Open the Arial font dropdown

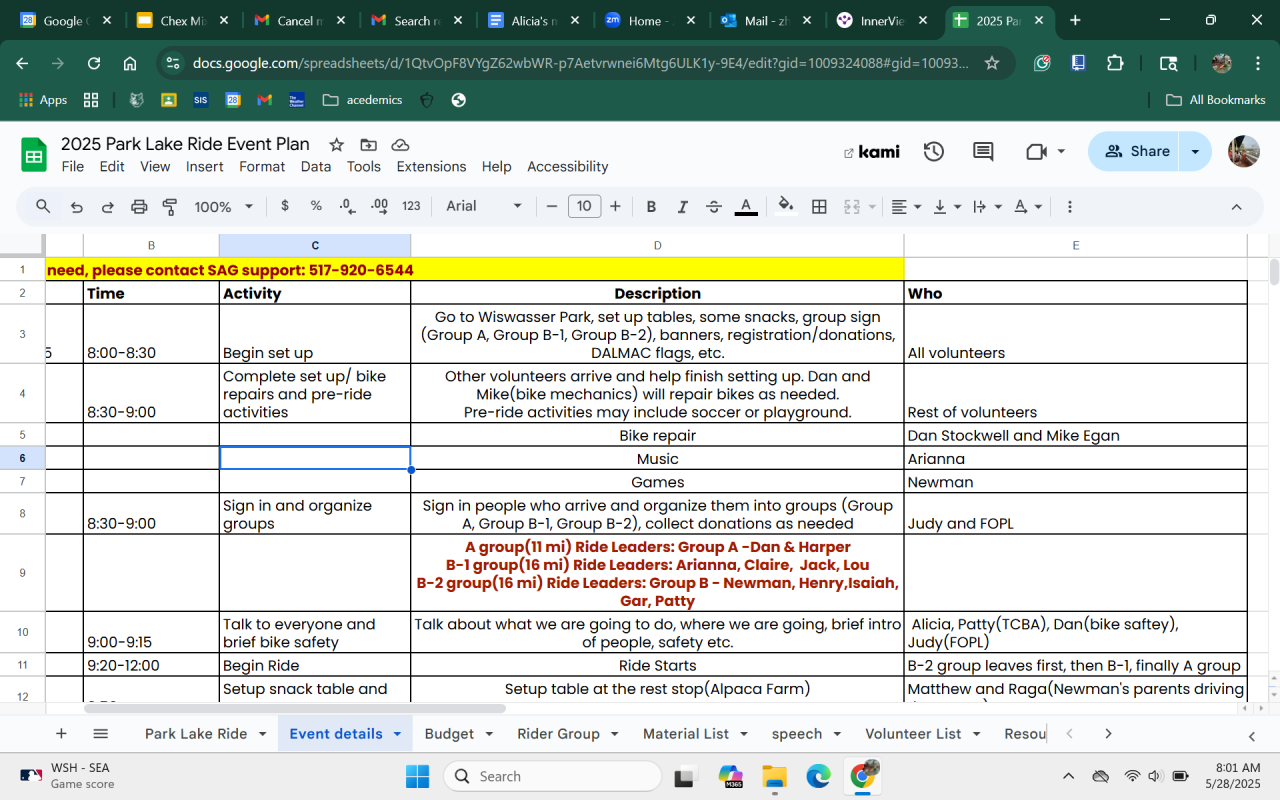click(484, 207)
